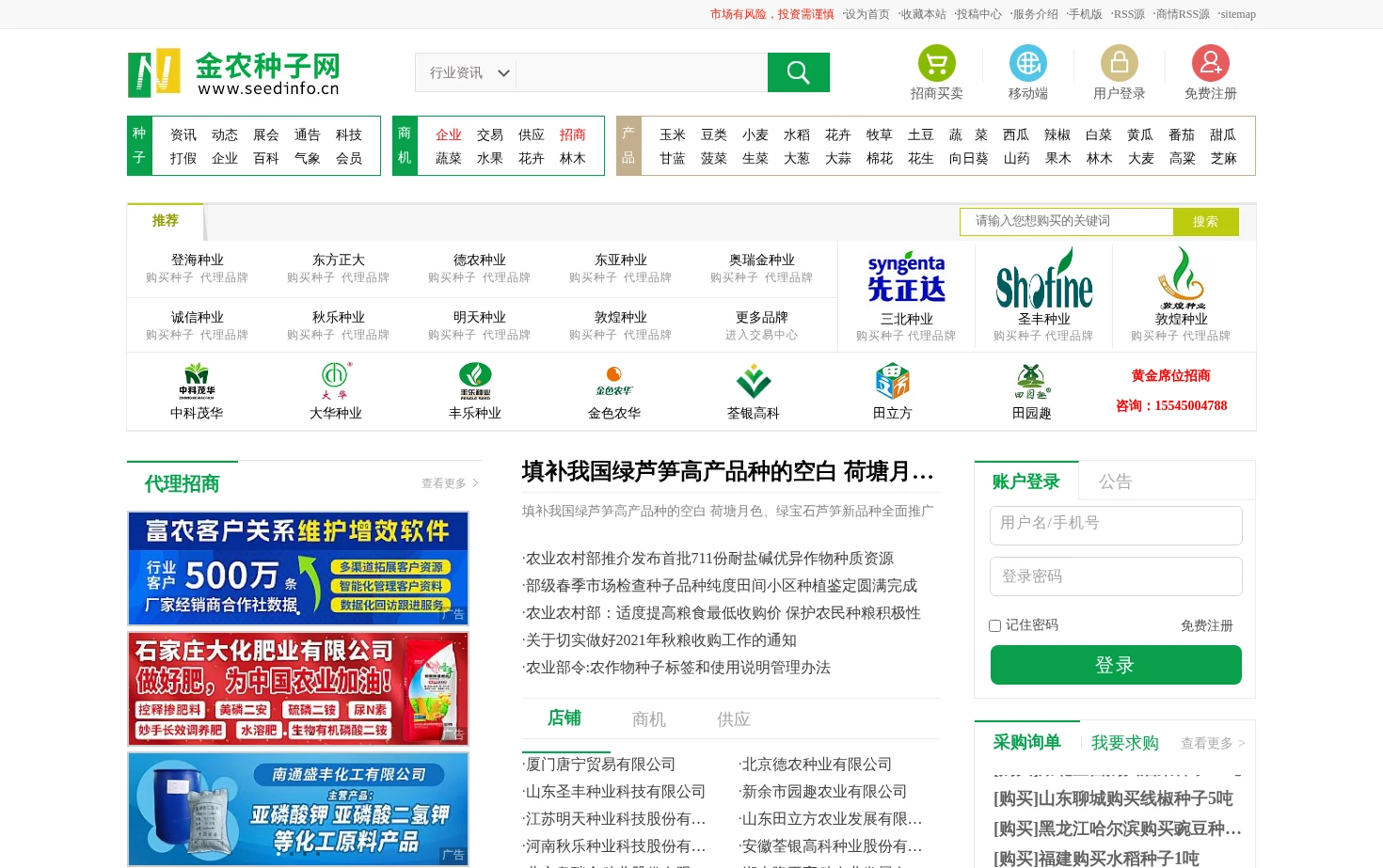Select the 供应 tab

coord(734,719)
